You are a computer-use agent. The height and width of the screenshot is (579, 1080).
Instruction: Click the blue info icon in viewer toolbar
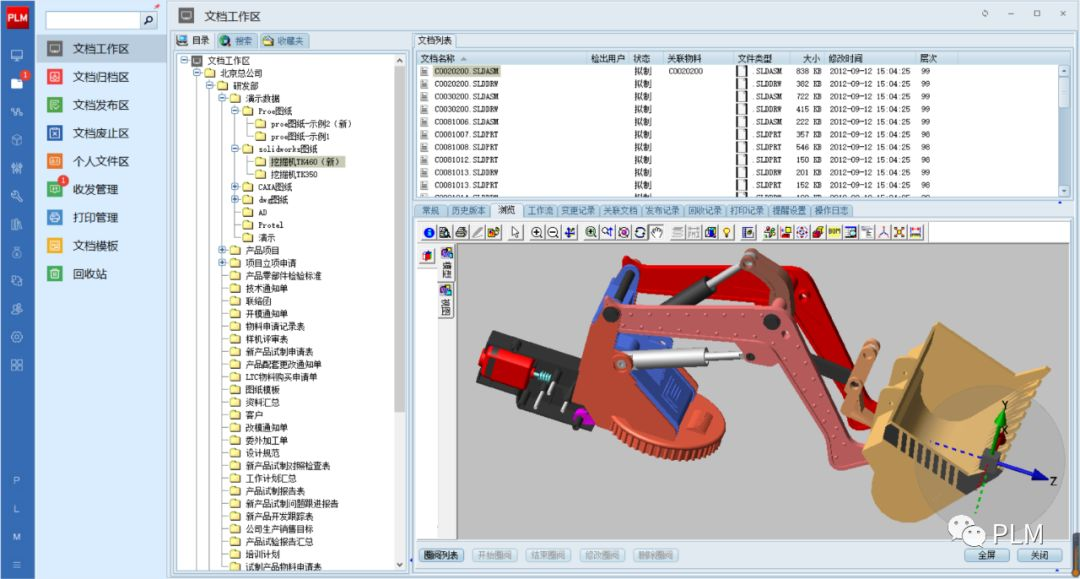429,232
